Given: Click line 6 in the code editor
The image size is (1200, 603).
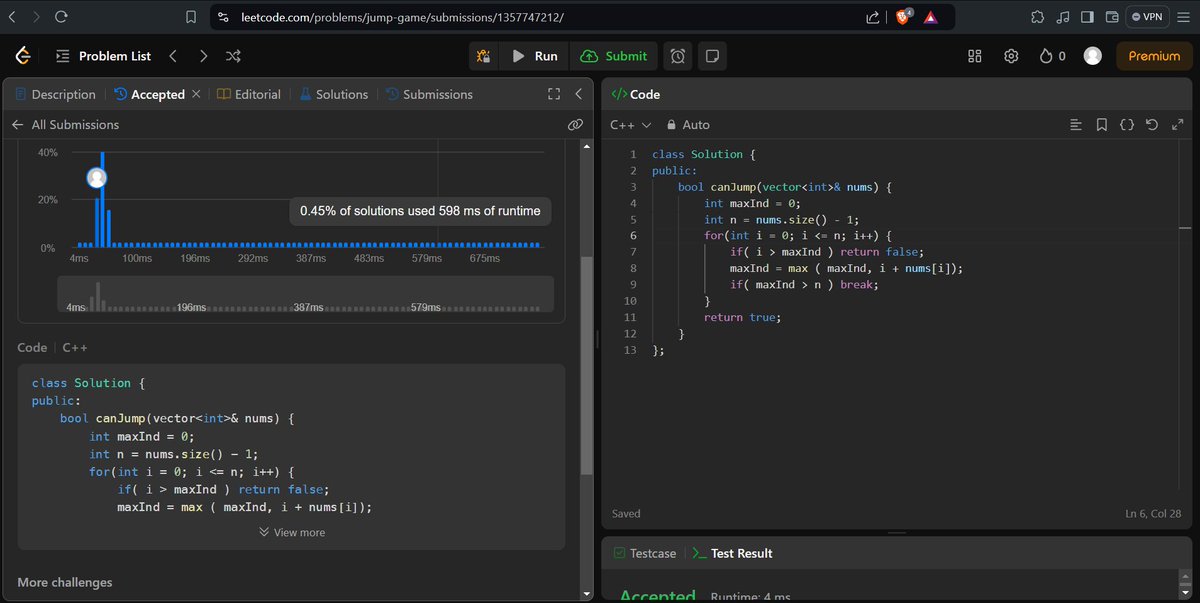Looking at the screenshot, I should point(795,236).
